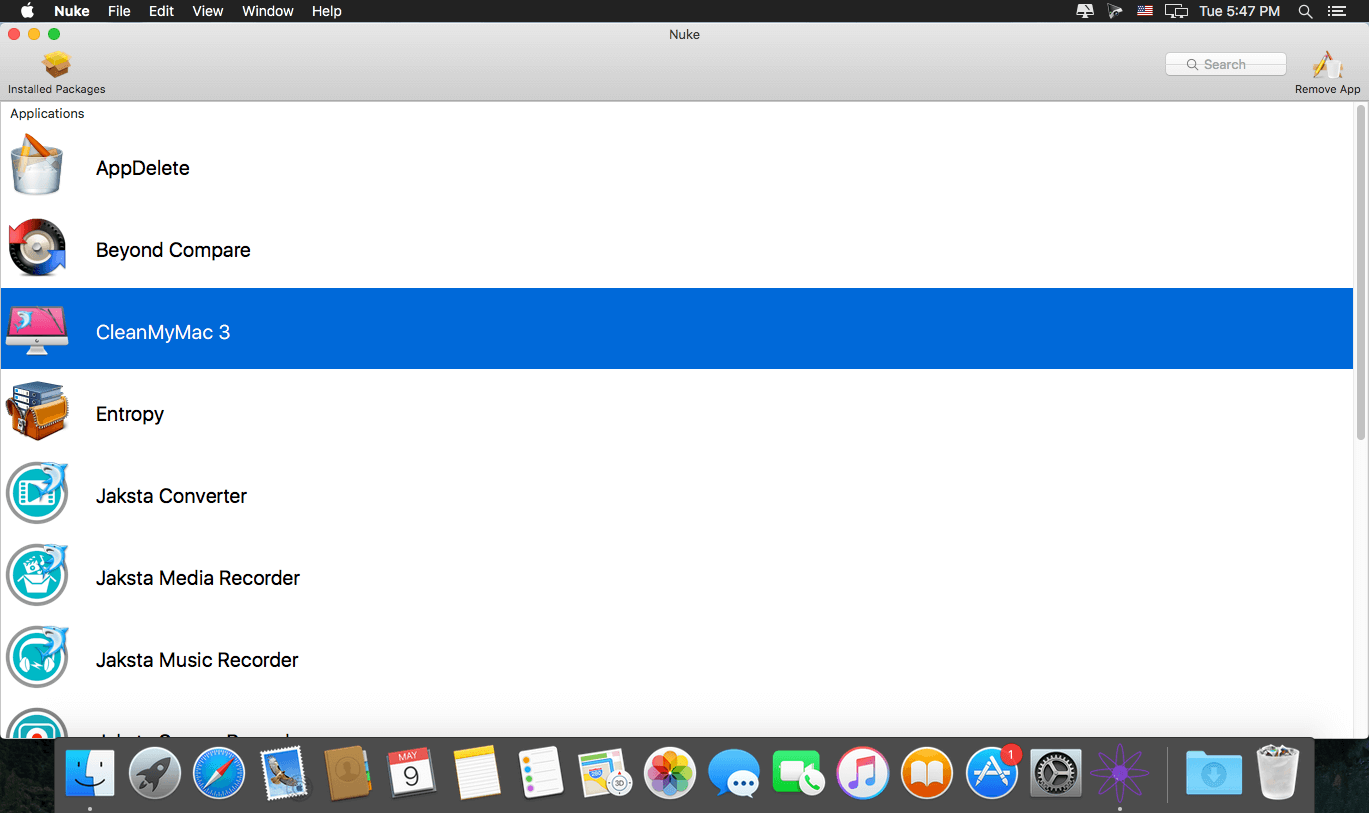This screenshot has height=813, width=1369.
Task: Open Messages from the Dock
Action: tap(733, 773)
